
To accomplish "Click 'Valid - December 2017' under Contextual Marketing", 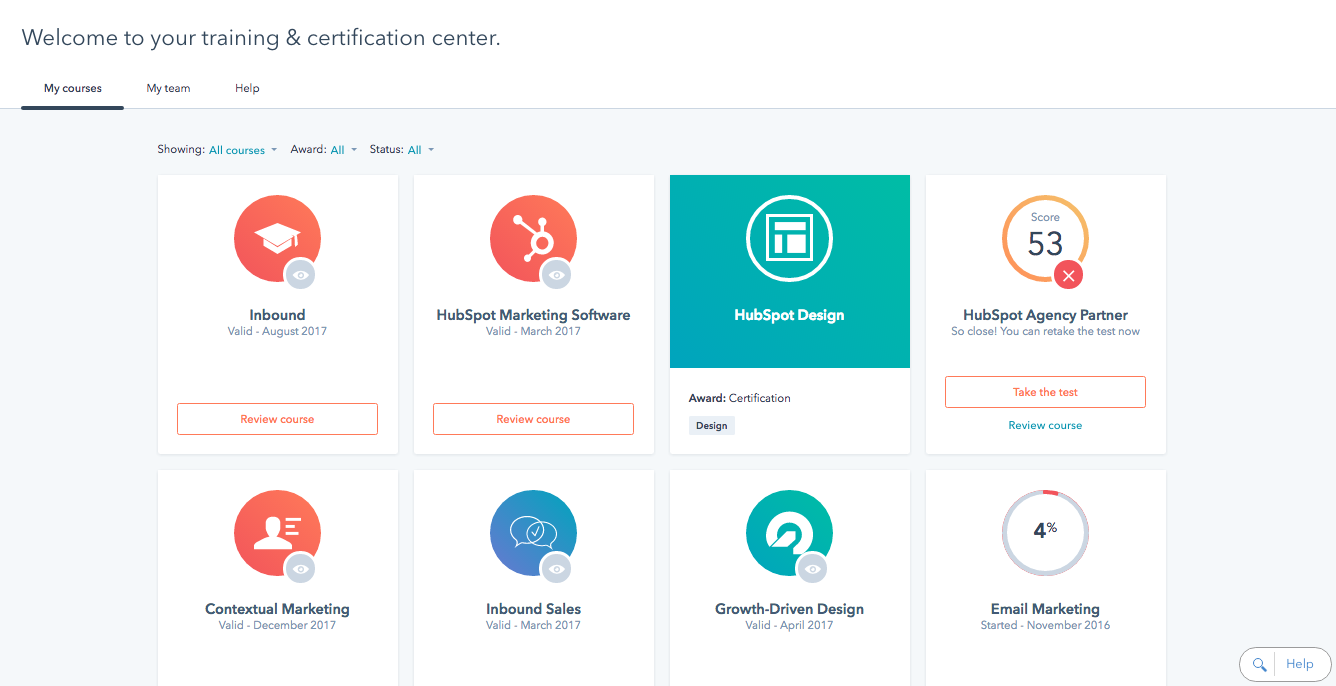I will pos(277,625).
